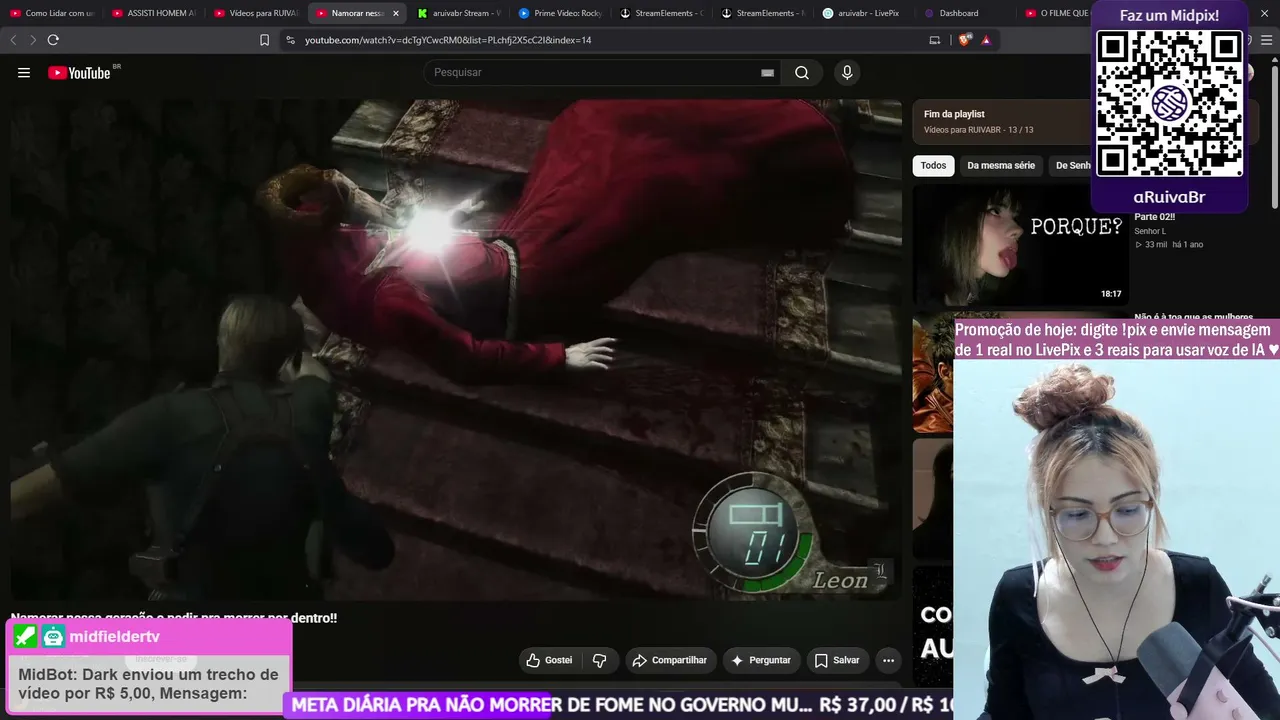Save the video with the Salvar button
The height and width of the screenshot is (720, 1280).
pos(837,660)
